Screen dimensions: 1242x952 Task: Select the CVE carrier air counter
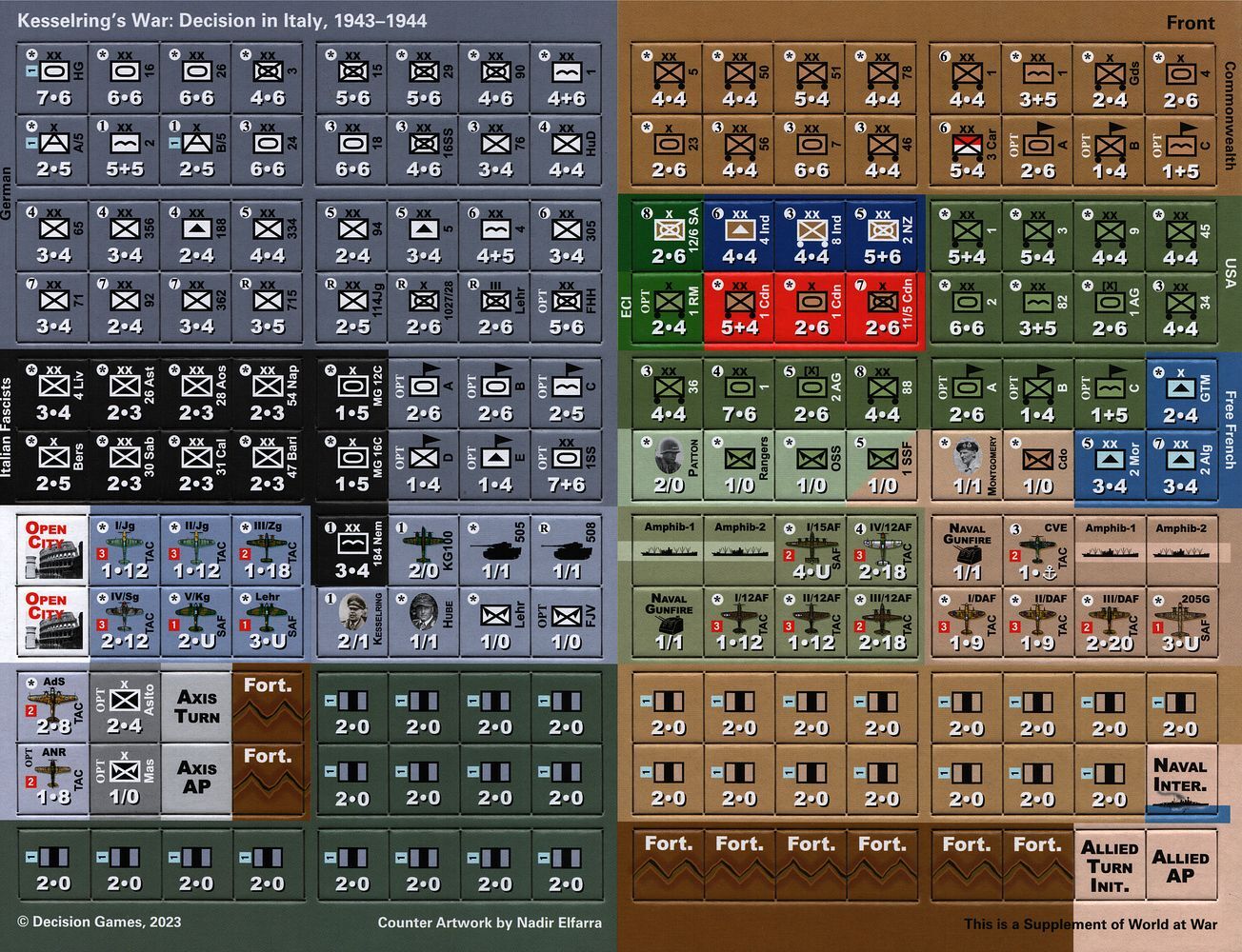click(x=1037, y=552)
